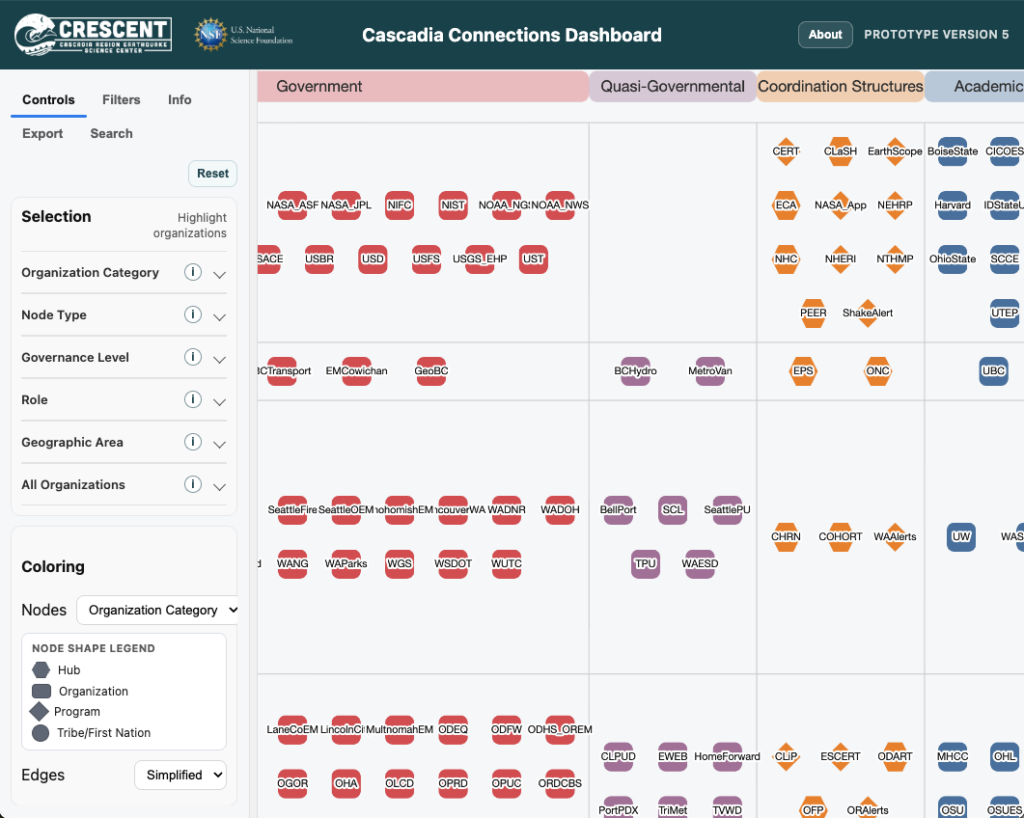
Task: Expand the Role chevron
Action: click(219, 402)
